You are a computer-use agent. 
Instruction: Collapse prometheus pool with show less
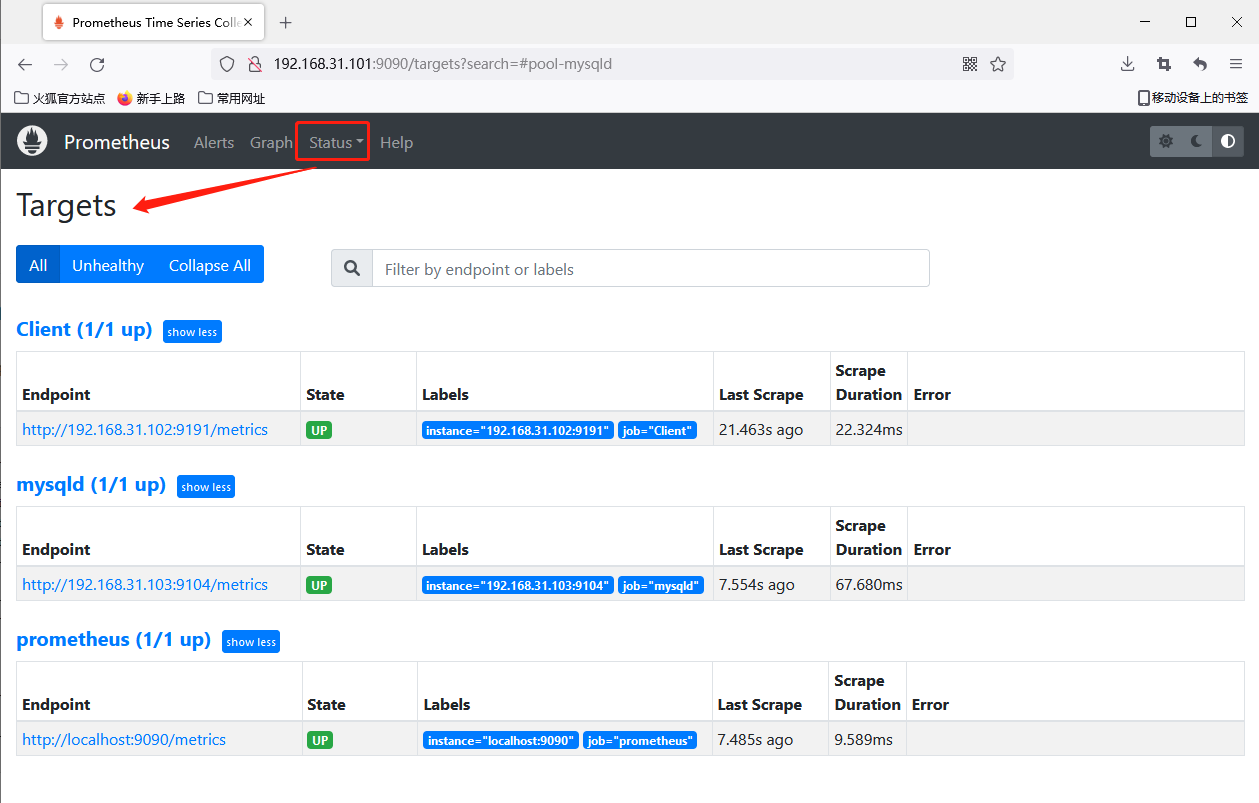251,642
